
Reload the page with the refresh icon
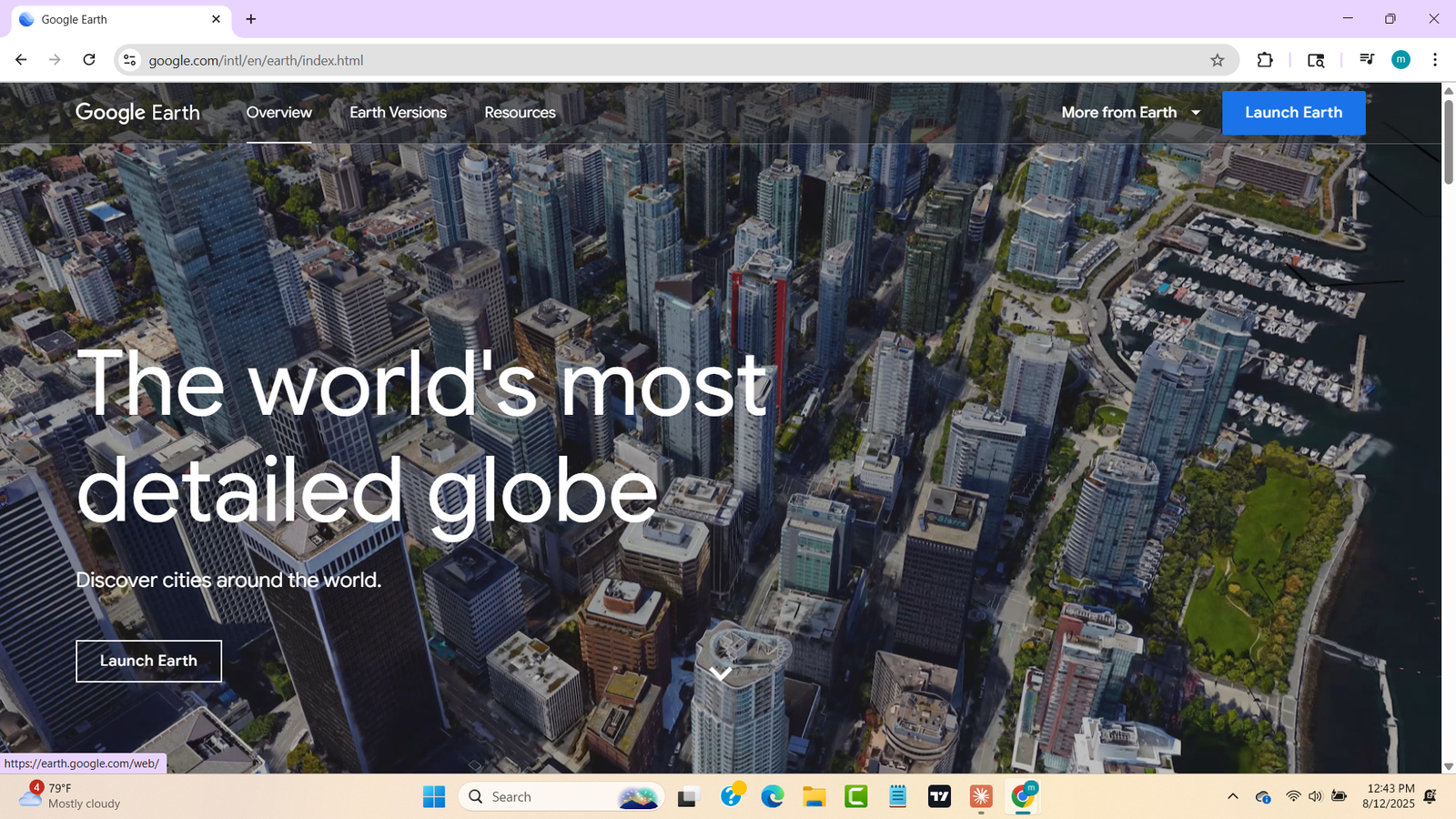(88, 59)
